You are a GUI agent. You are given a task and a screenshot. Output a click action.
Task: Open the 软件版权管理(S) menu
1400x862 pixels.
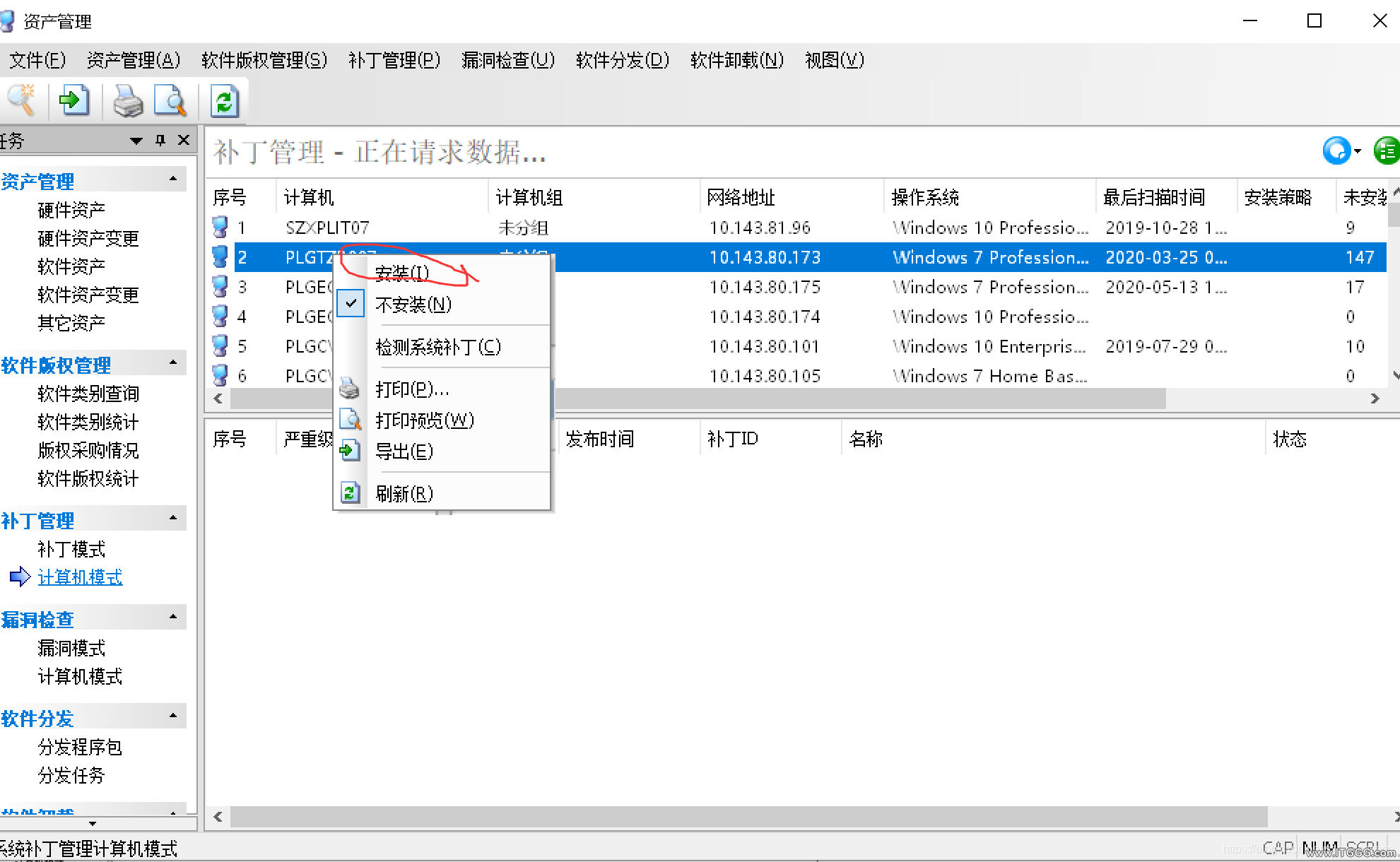[x=264, y=60]
